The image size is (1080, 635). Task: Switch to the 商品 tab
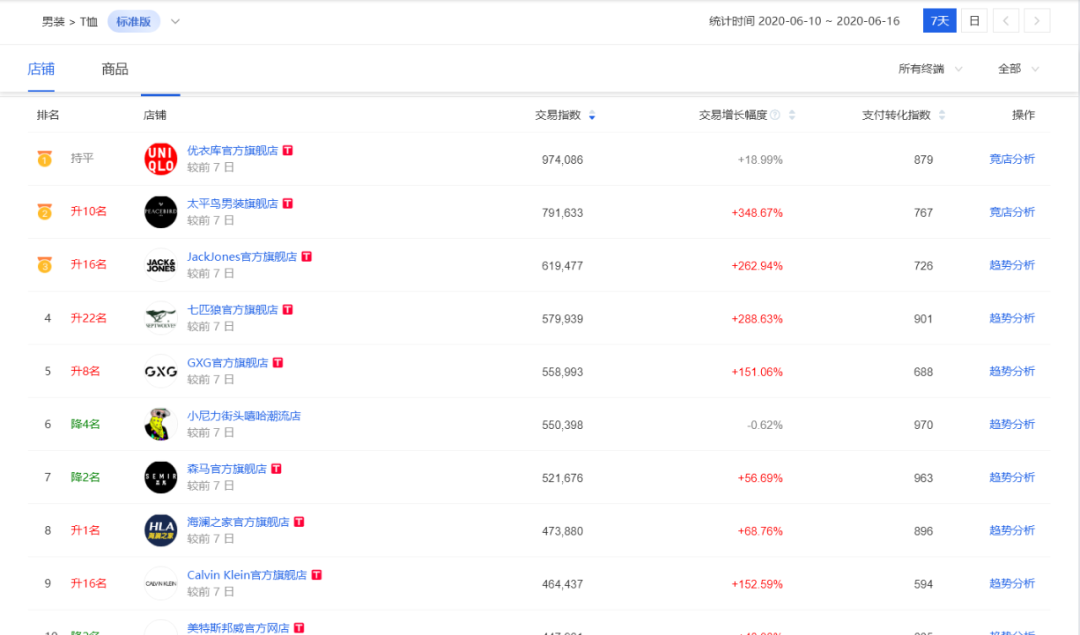(x=115, y=69)
